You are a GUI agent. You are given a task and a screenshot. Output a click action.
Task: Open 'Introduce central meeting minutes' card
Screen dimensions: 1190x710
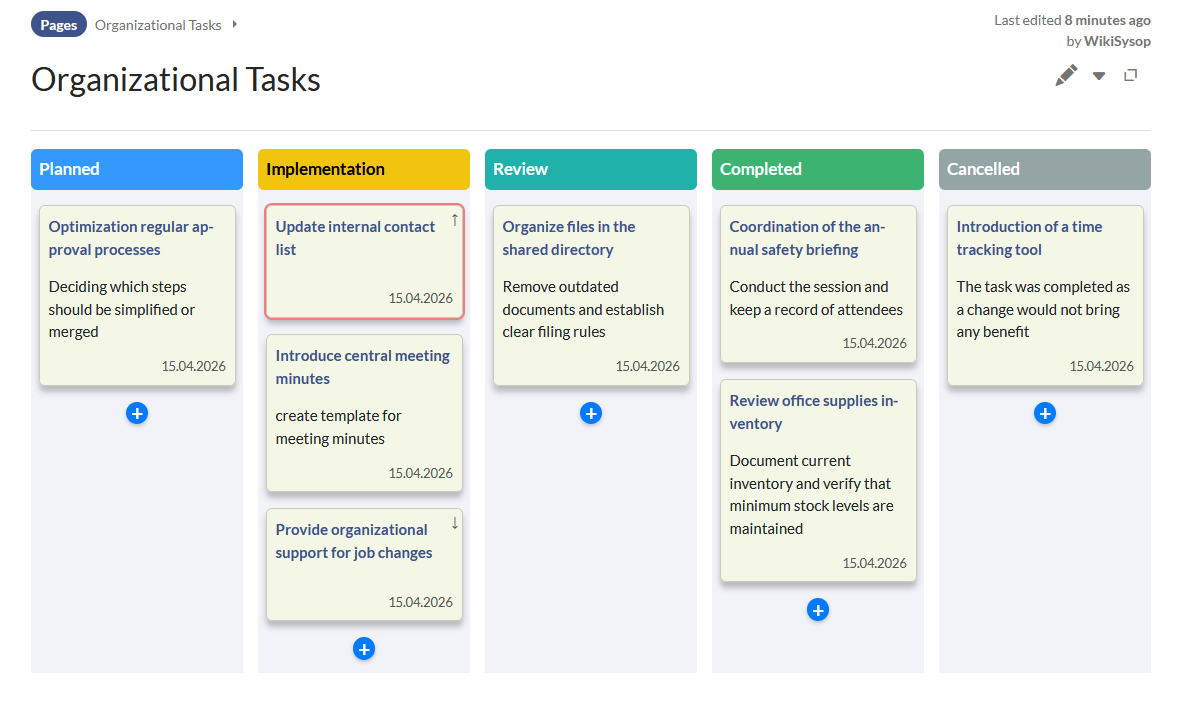(362, 367)
